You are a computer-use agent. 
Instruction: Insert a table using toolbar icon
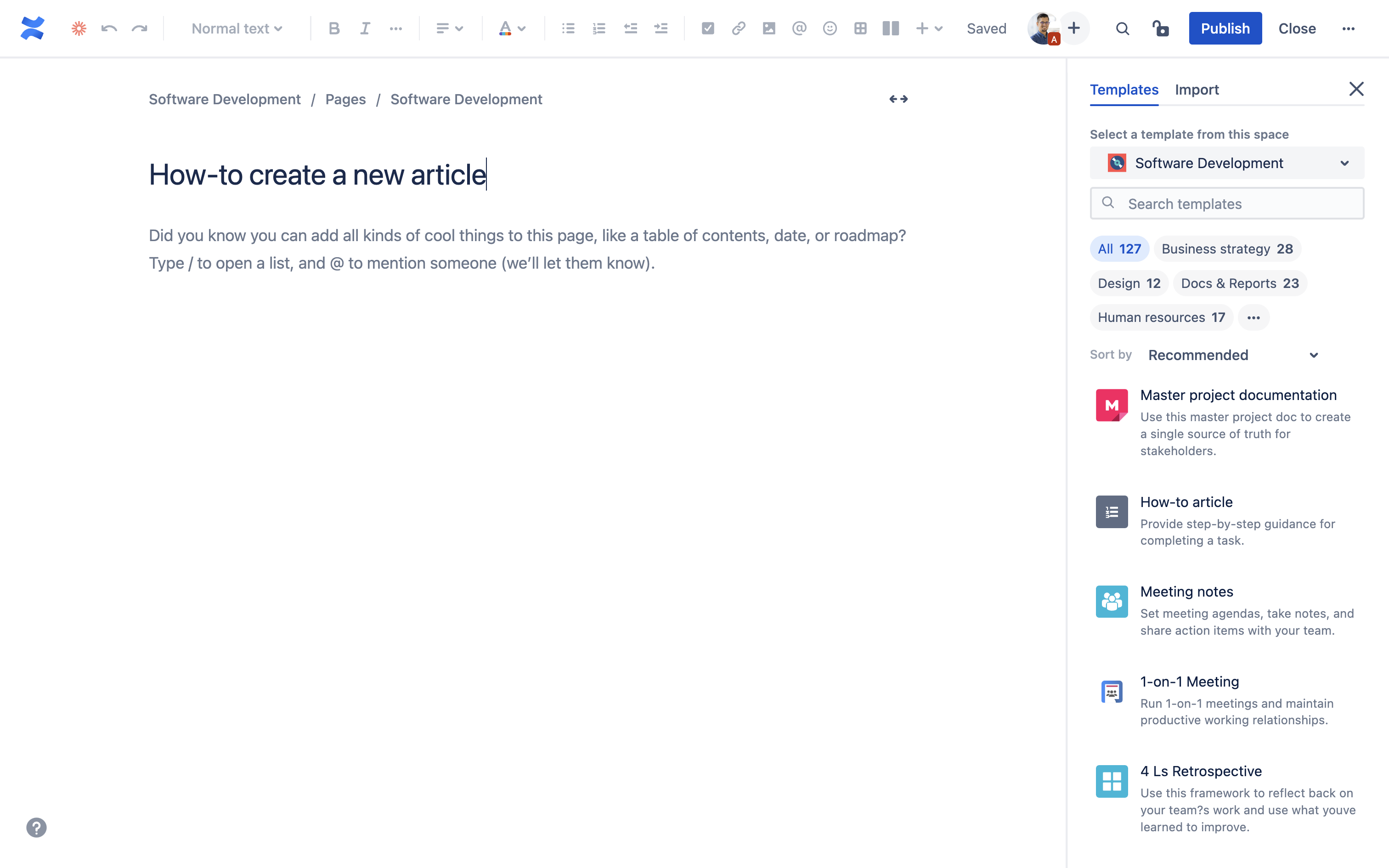point(860,28)
